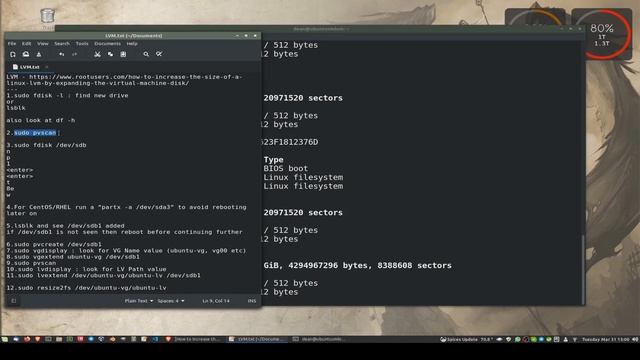The width and height of the screenshot is (640, 360).
Task: Click the INS insert mode indicator
Action: click(x=252, y=301)
